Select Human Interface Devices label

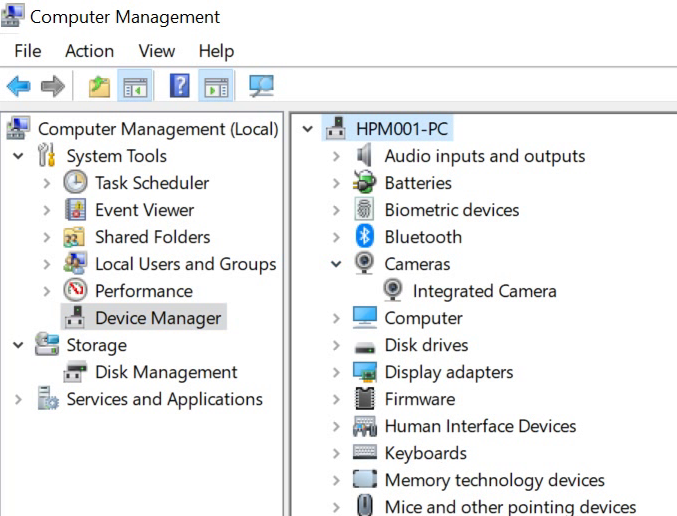(480, 426)
